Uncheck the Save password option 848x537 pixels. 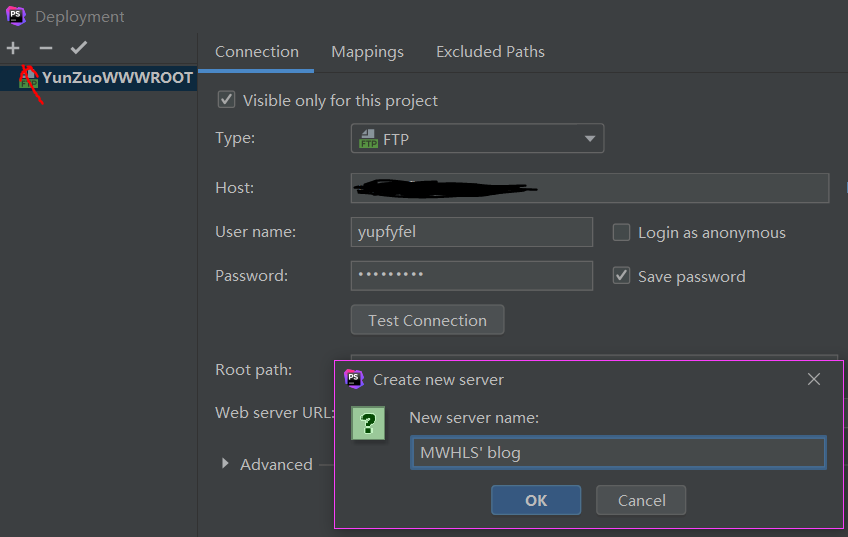pyautogui.click(x=621, y=276)
